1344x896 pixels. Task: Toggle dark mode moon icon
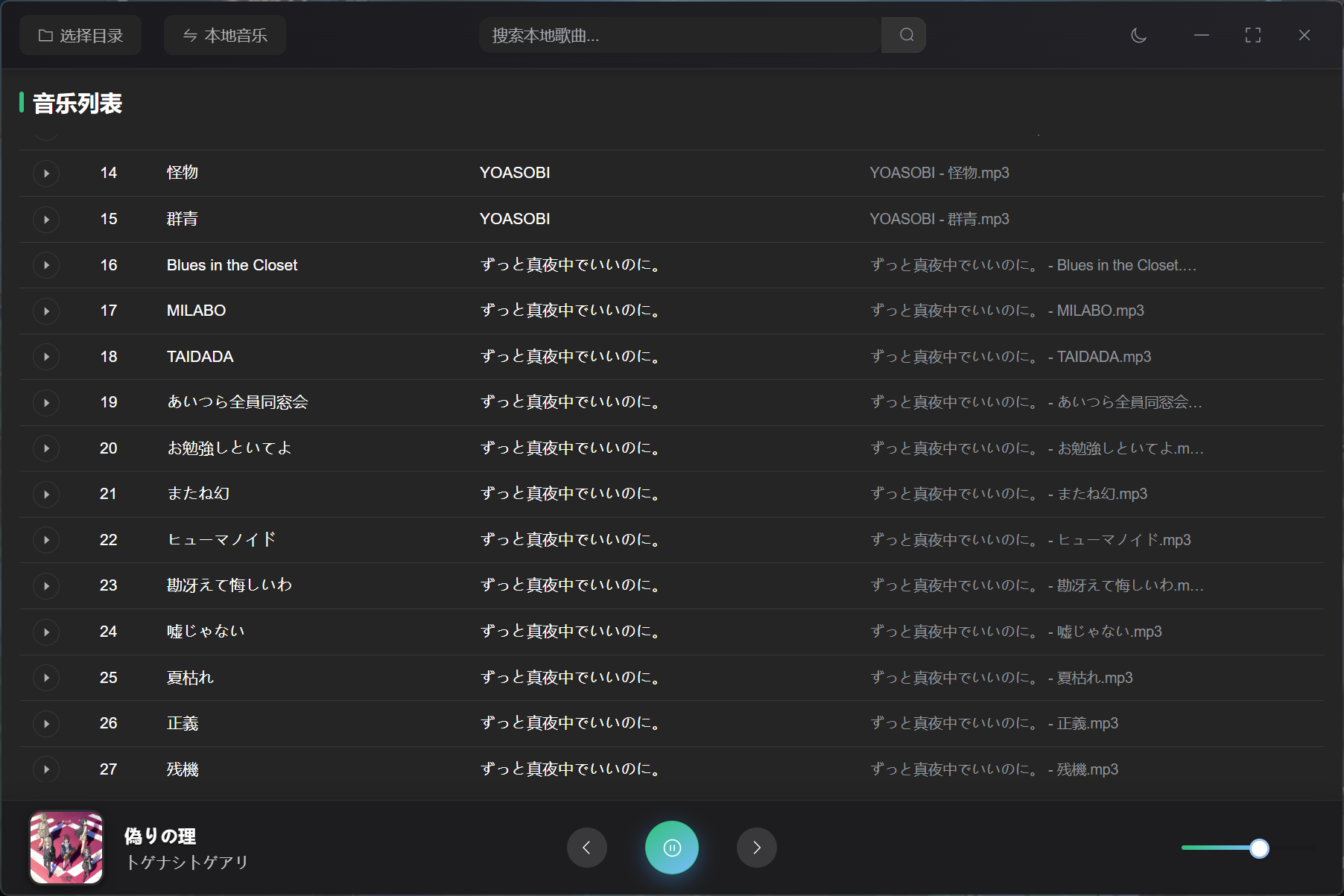(x=1138, y=35)
